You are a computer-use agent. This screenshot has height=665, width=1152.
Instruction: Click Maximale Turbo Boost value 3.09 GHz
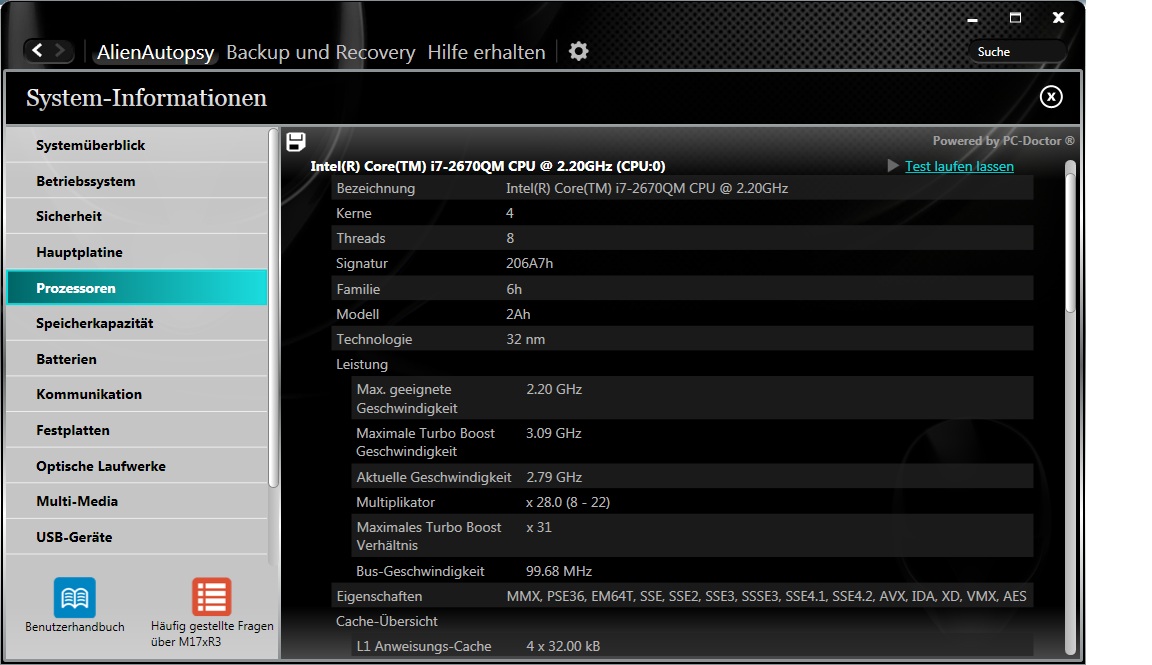(x=554, y=434)
